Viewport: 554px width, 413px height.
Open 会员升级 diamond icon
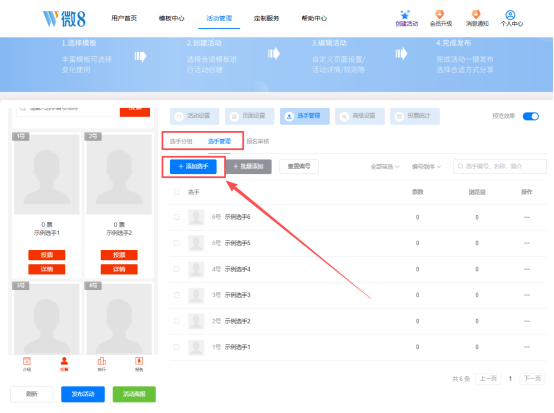440,14
